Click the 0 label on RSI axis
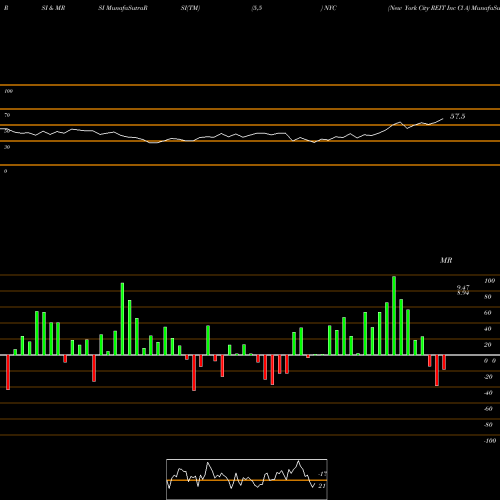The width and height of the screenshot is (500, 500). pyautogui.click(x=5, y=171)
